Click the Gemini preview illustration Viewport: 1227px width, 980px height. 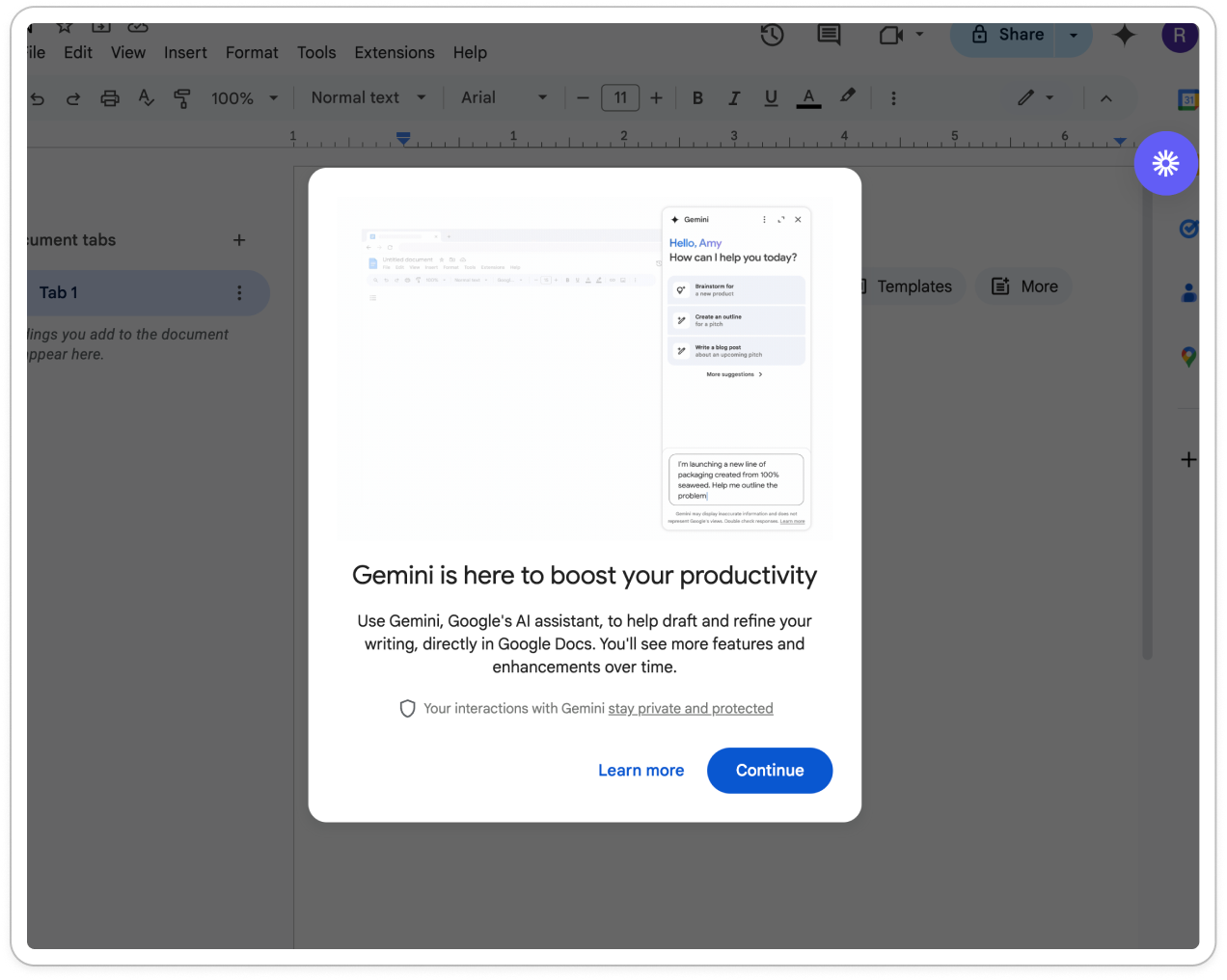coord(586,367)
